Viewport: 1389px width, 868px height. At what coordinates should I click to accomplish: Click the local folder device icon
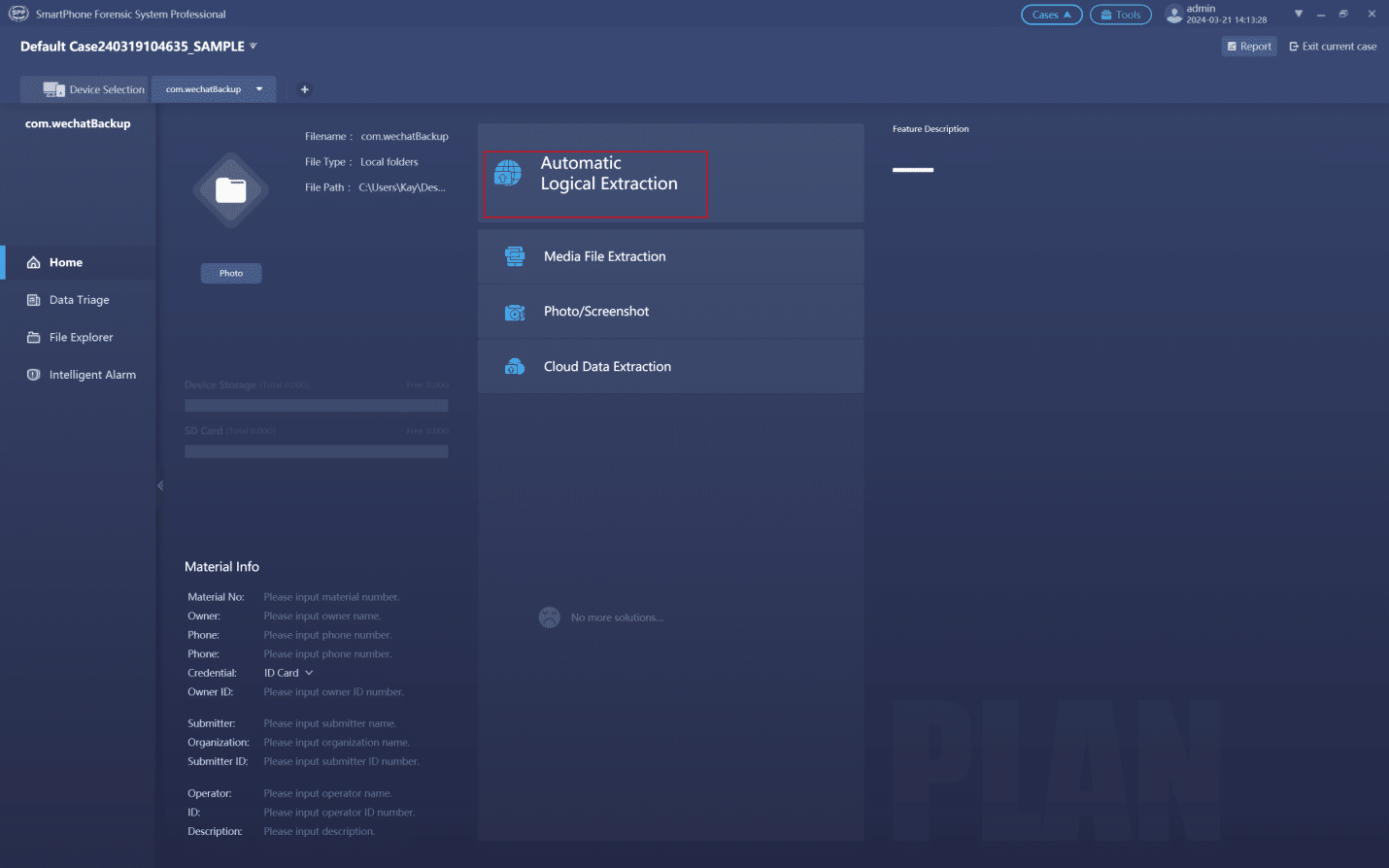click(x=231, y=190)
